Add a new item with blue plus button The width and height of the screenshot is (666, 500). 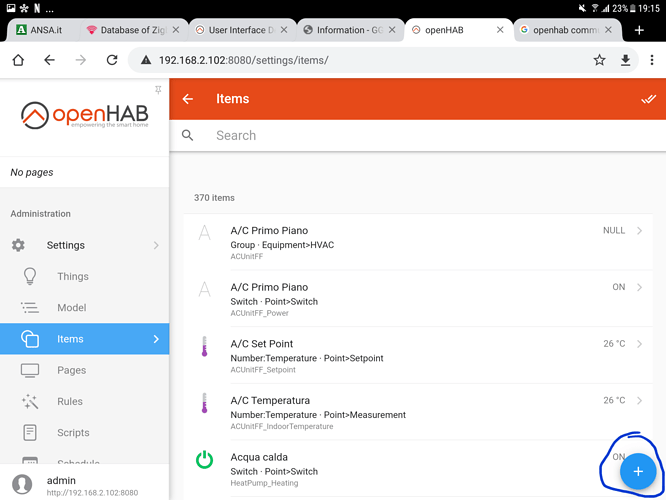638,472
